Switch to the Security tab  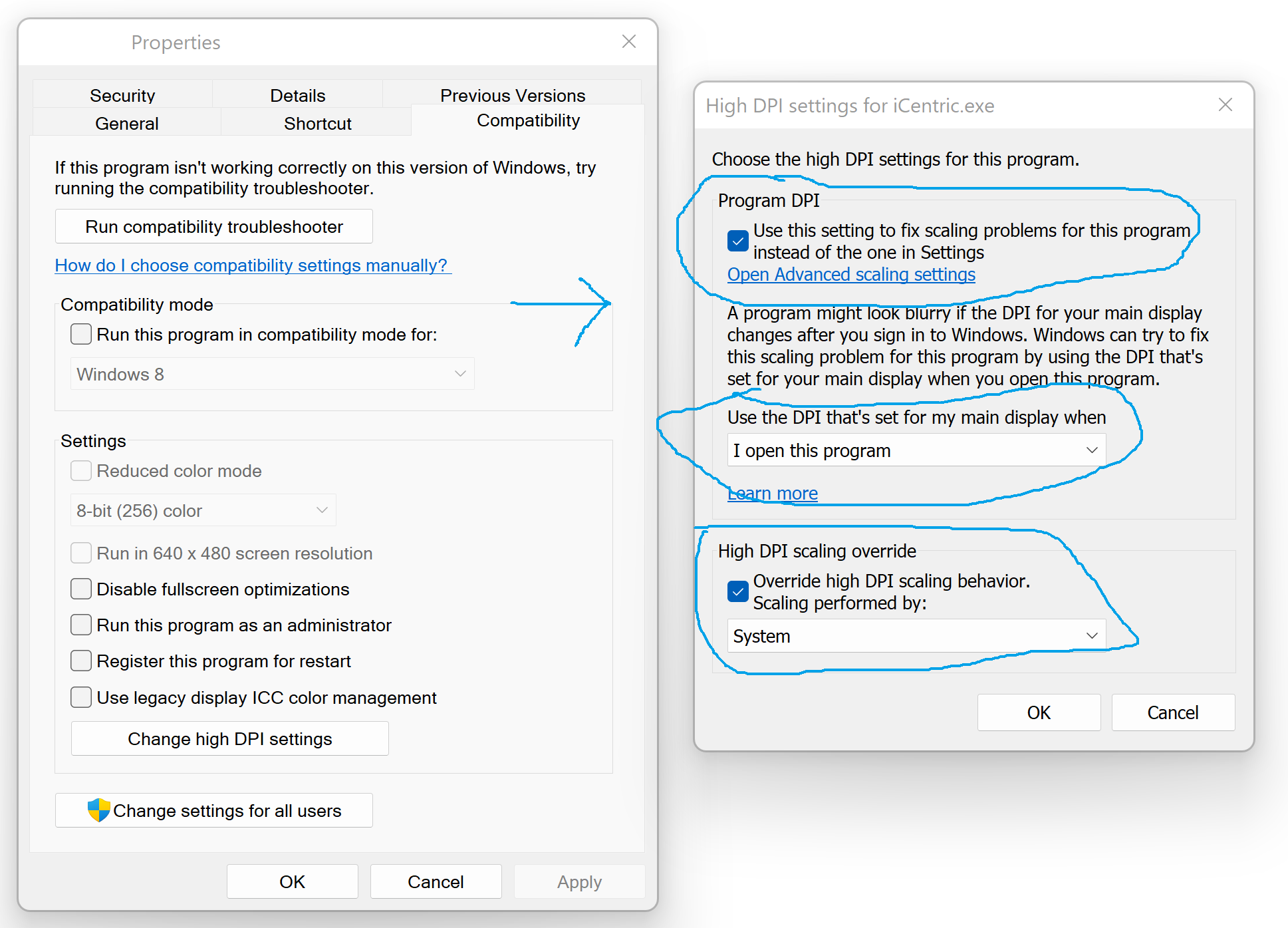pyautogui.click(x=122, y=95)
